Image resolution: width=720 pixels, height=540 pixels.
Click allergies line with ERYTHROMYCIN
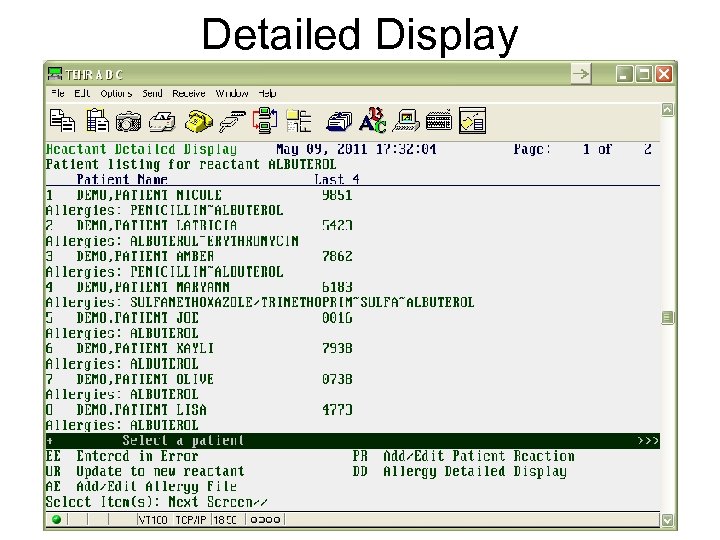[172, 241]
